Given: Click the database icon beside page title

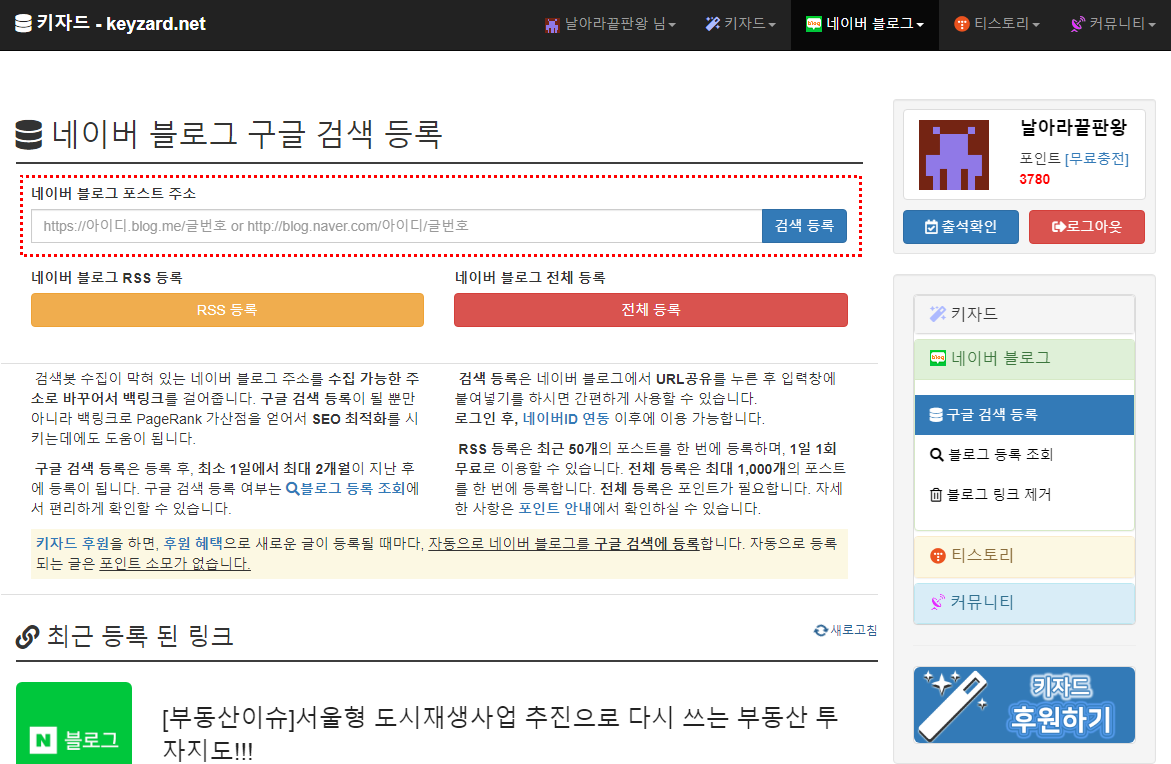Looking at the screenshot, I should point(29,135).
